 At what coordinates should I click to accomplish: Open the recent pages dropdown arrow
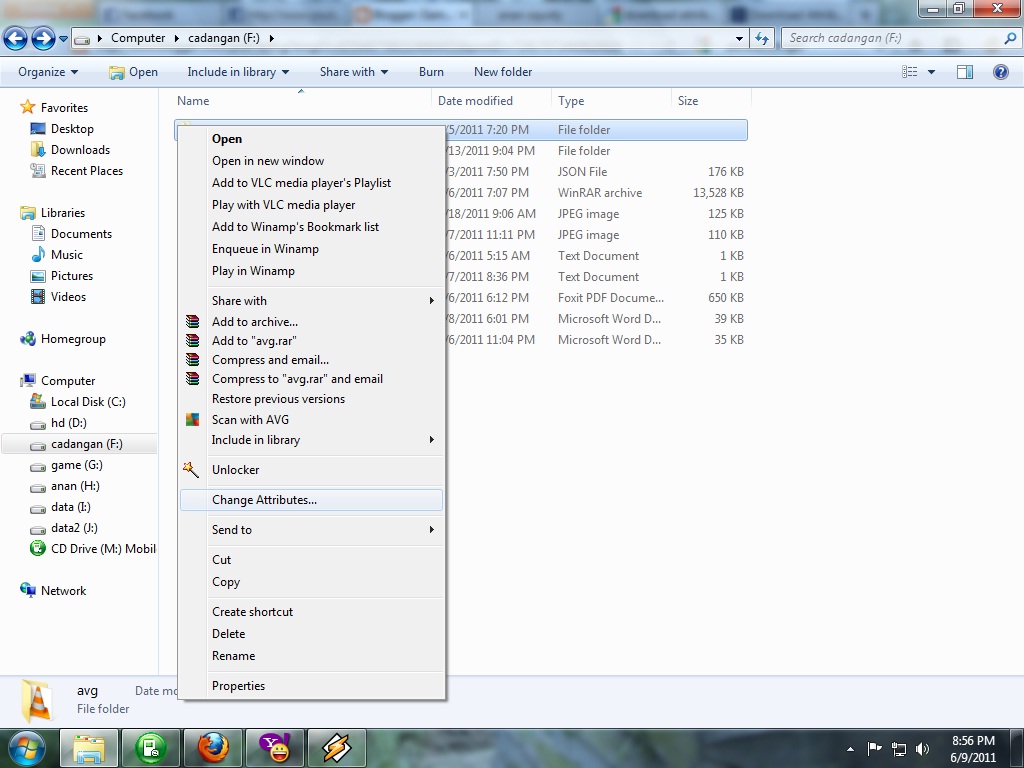63,39
